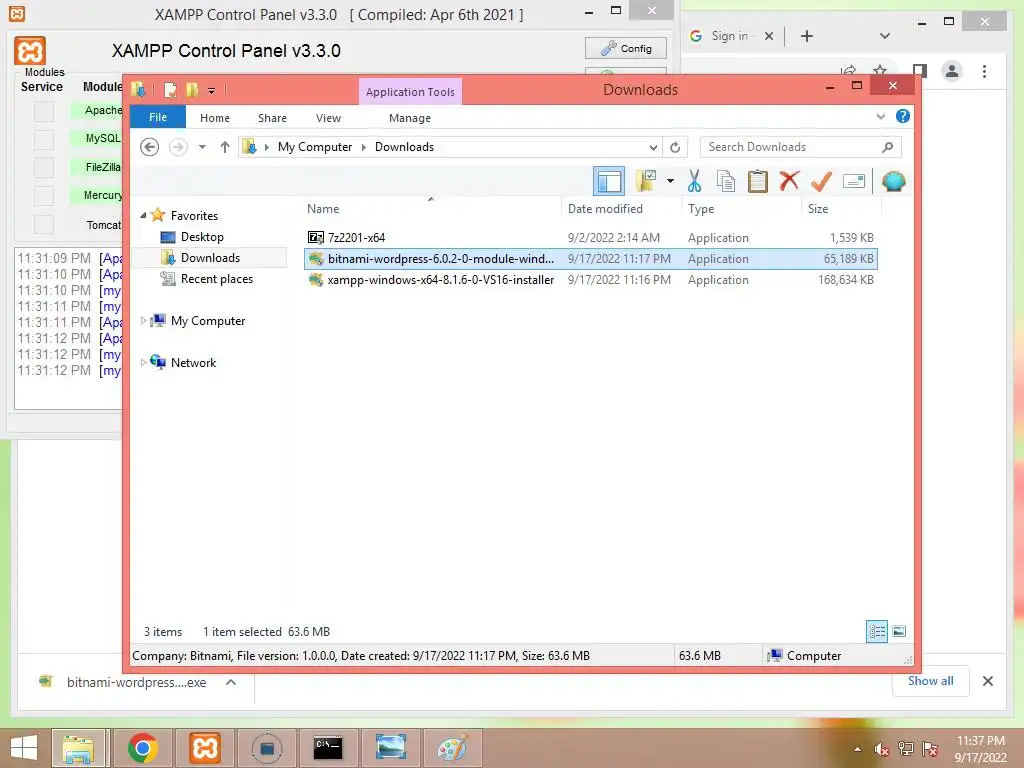Toggle FileZilla service checkbox in XAMPP
This screenshot has width=1024, height=768.
click(x=44, y=167)
